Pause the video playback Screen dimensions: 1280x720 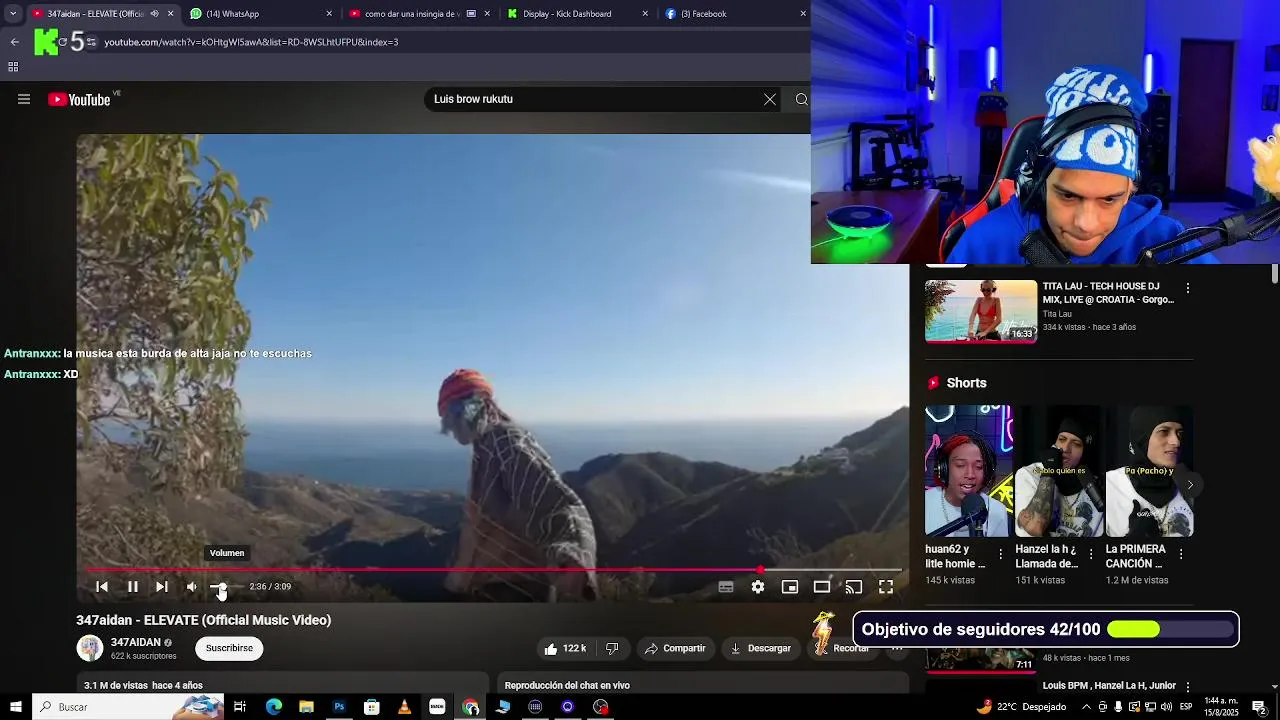click(x=132, y=587)
